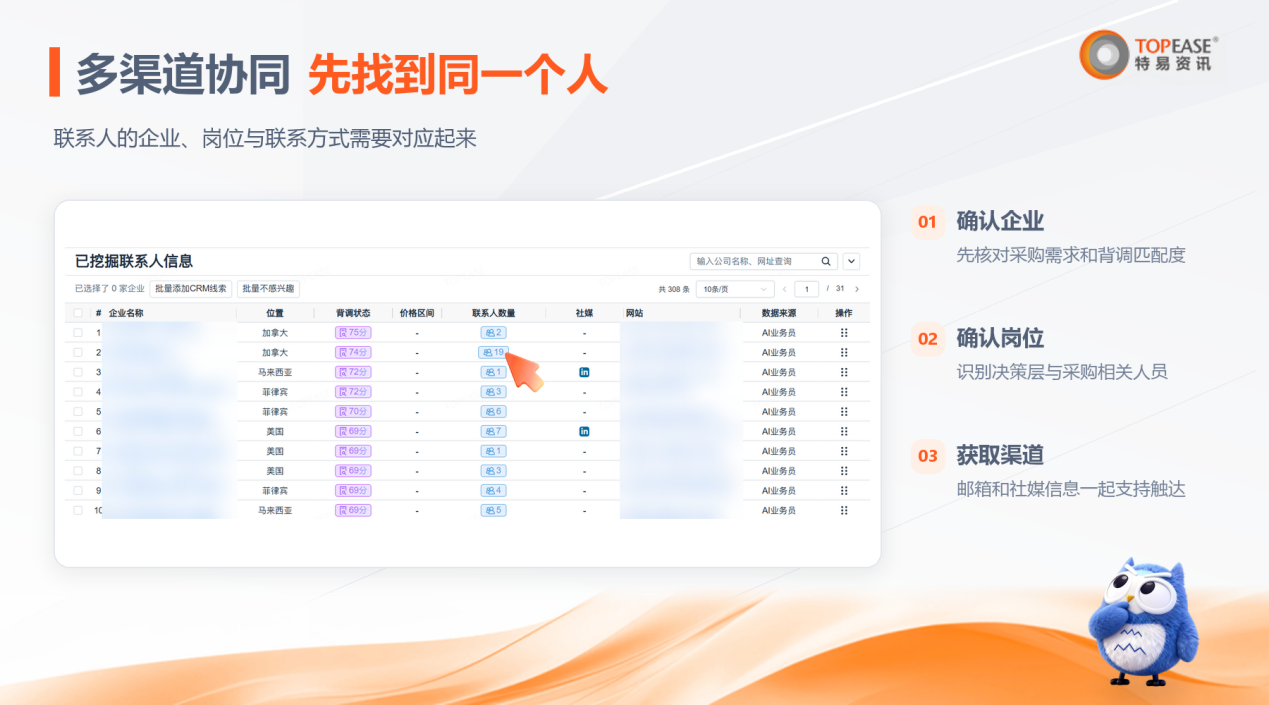Open the contacts badge showing 3 in row 4
Screen dimensions: 1269x705
point(493,391)
